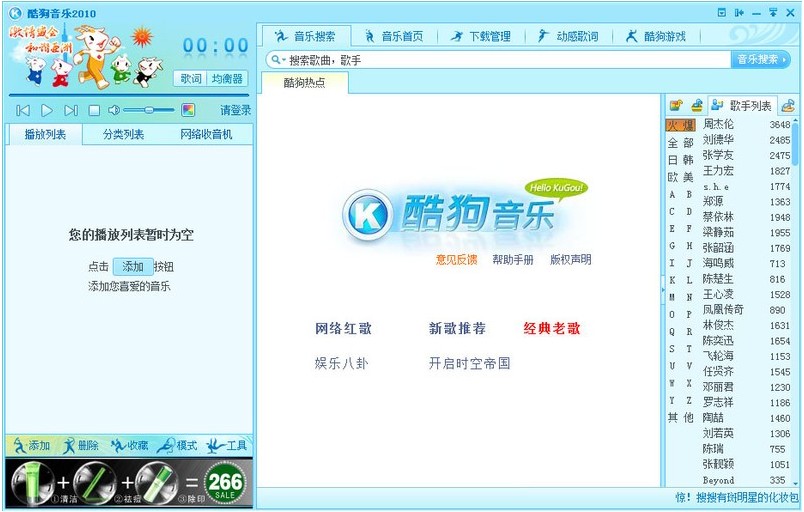The height and width of the screenshot is (512, 804).
Task: Select the 酷狗热点 sub-tab
Action: tap(305, 83)
